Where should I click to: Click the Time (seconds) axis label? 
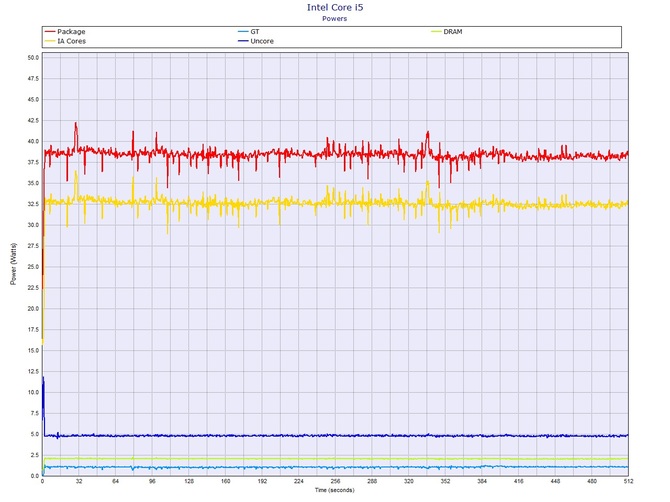[335, 490]
